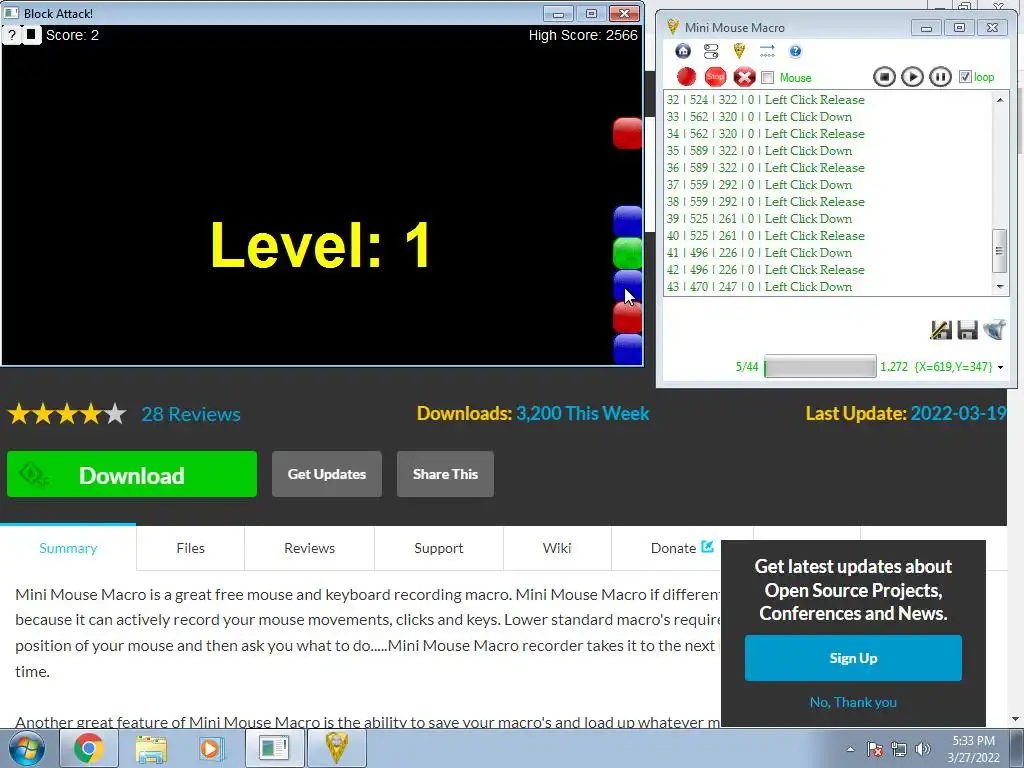Click the Share This button
1024x768 pixels.
[x=445, y=475]
